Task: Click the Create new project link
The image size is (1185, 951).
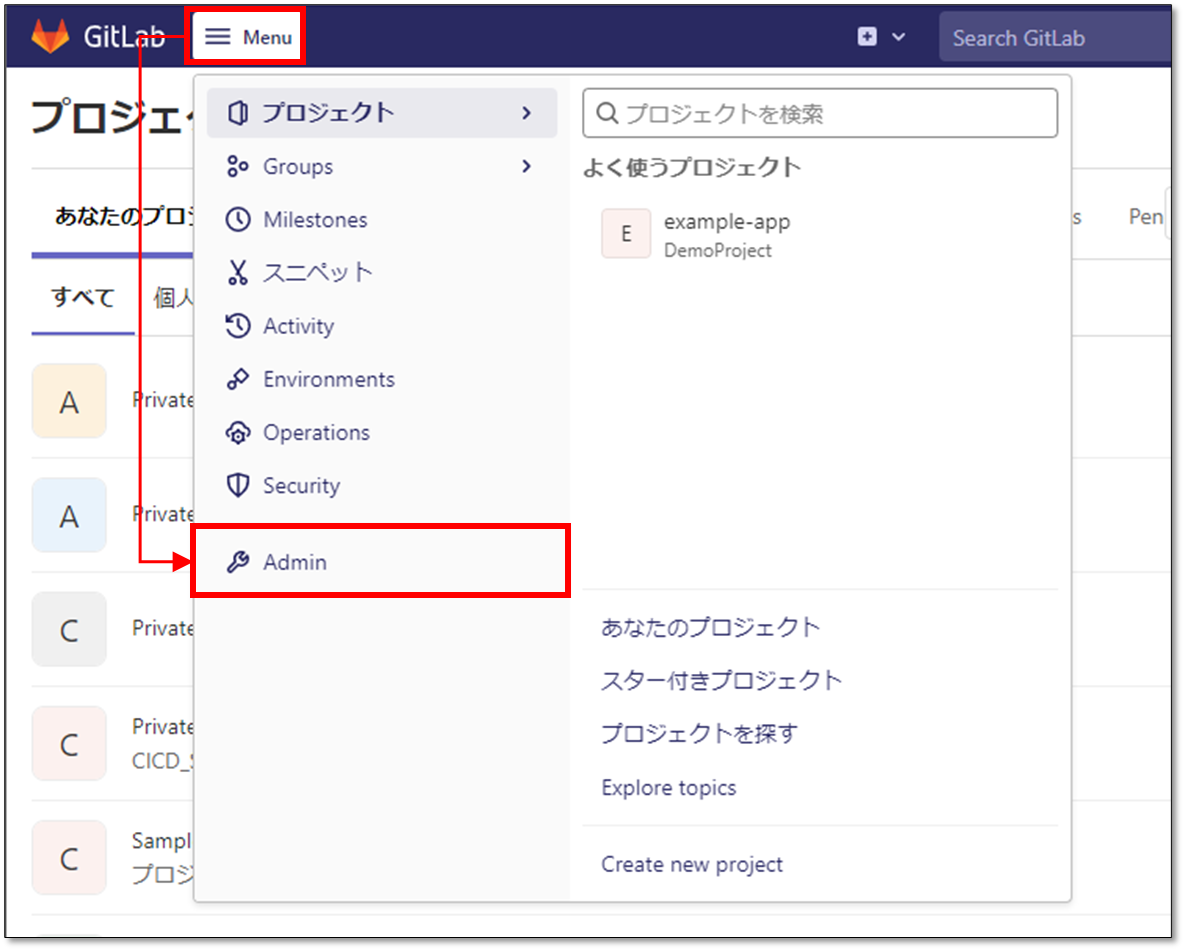Action: click(692, 864)
